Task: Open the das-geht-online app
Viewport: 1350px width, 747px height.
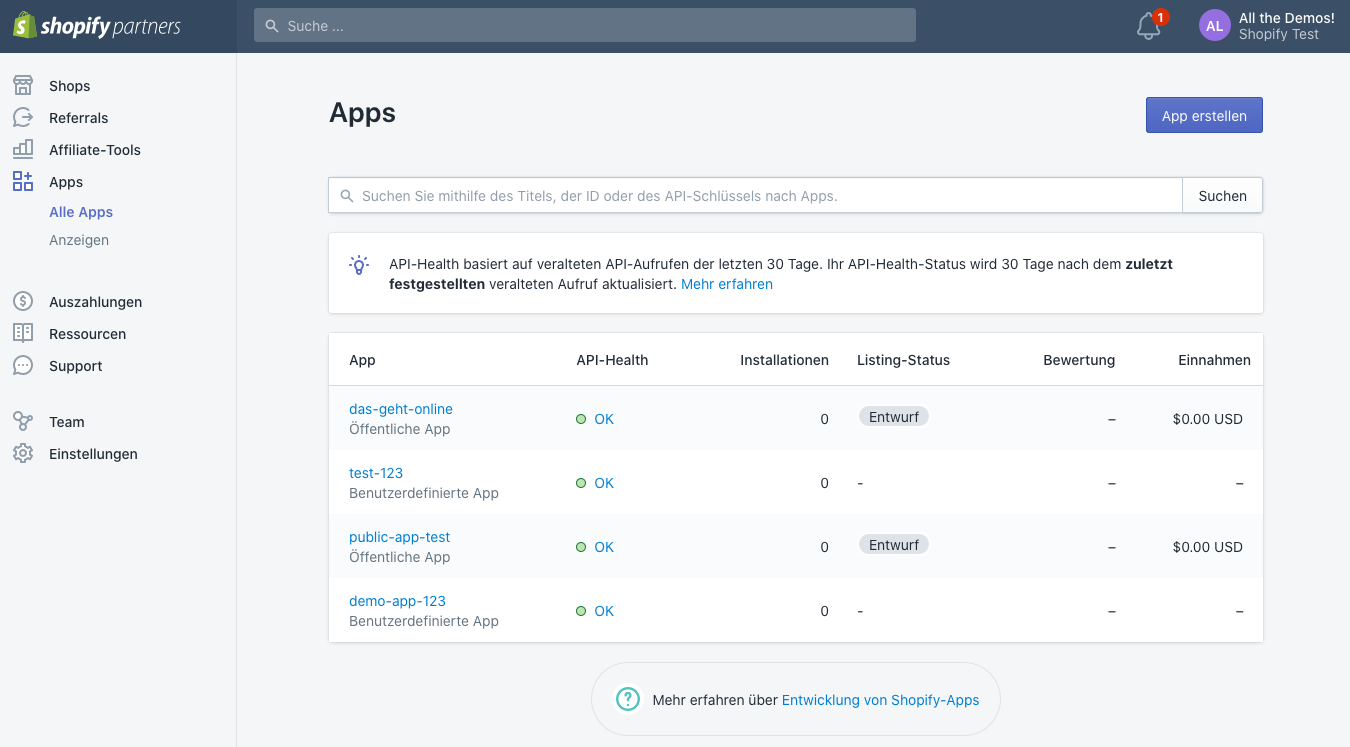Action: coord(401,409)
